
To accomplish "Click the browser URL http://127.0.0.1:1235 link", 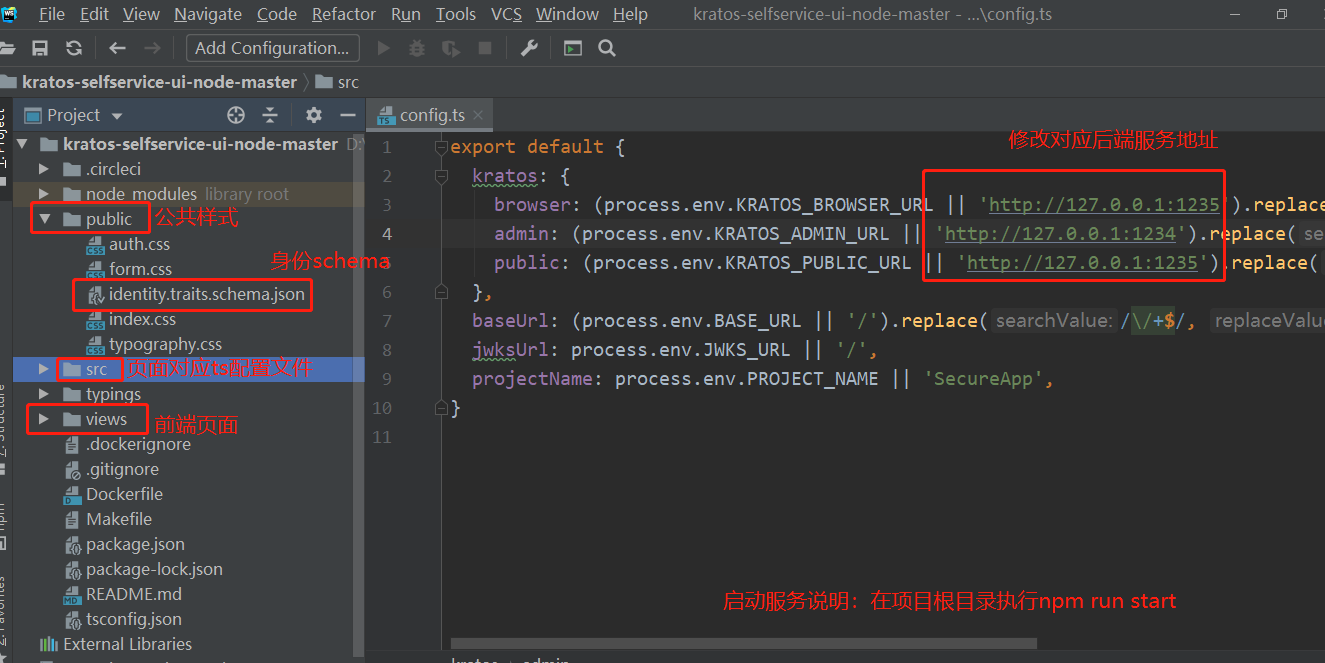I will click(1105, 205).
